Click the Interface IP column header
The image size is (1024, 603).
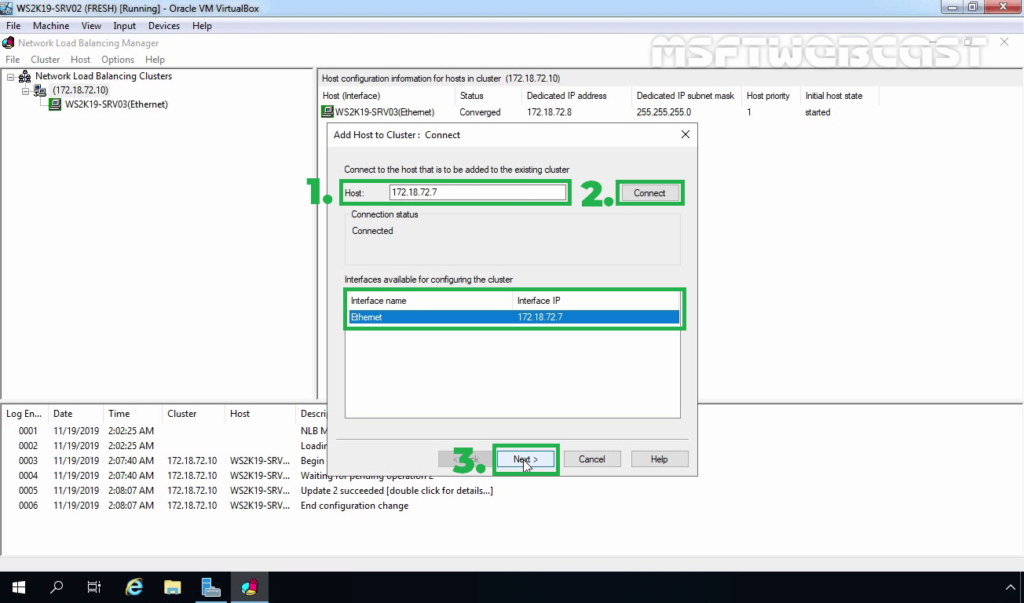[x=596, y=301]
